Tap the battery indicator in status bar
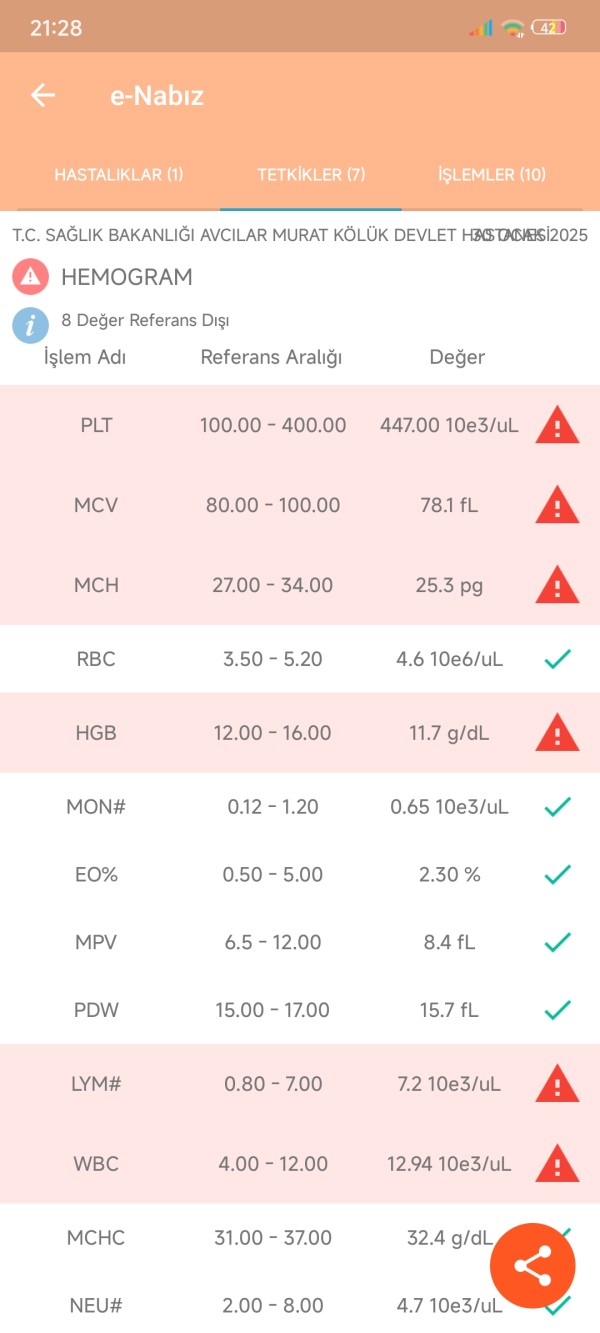The height and width of the screenshot is (1333, 600). (548, 28)
